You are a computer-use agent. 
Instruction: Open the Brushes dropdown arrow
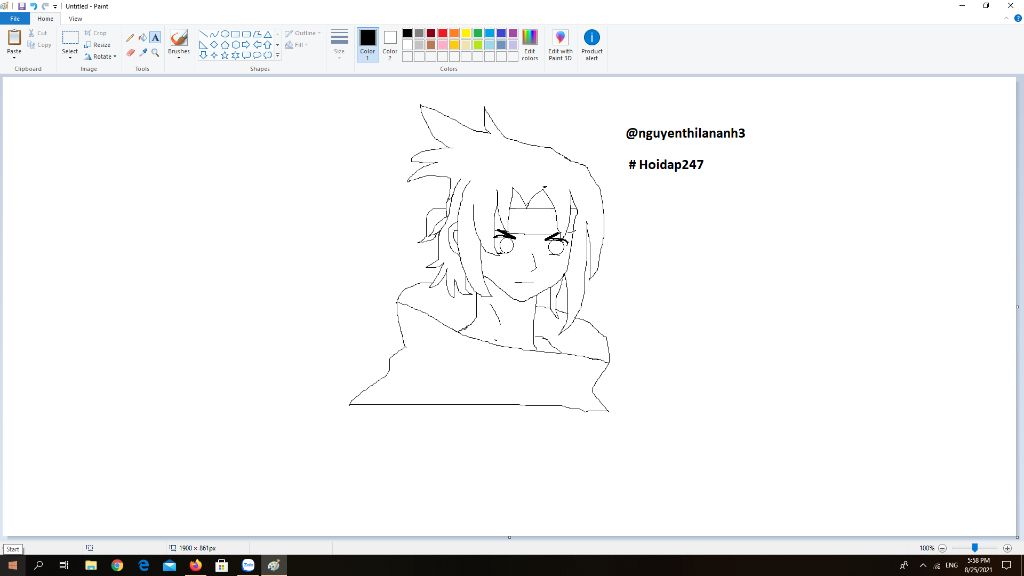179,57
